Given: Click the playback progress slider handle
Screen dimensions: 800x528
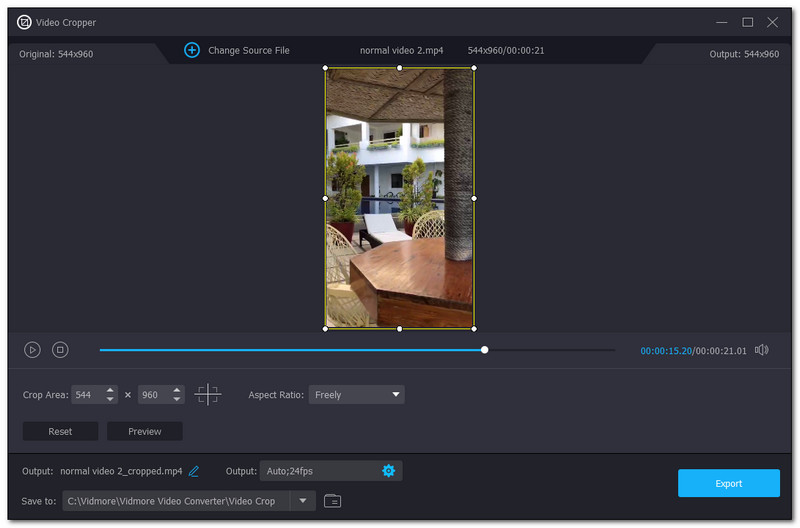Looking at the screenshot, I should [485, 350].
